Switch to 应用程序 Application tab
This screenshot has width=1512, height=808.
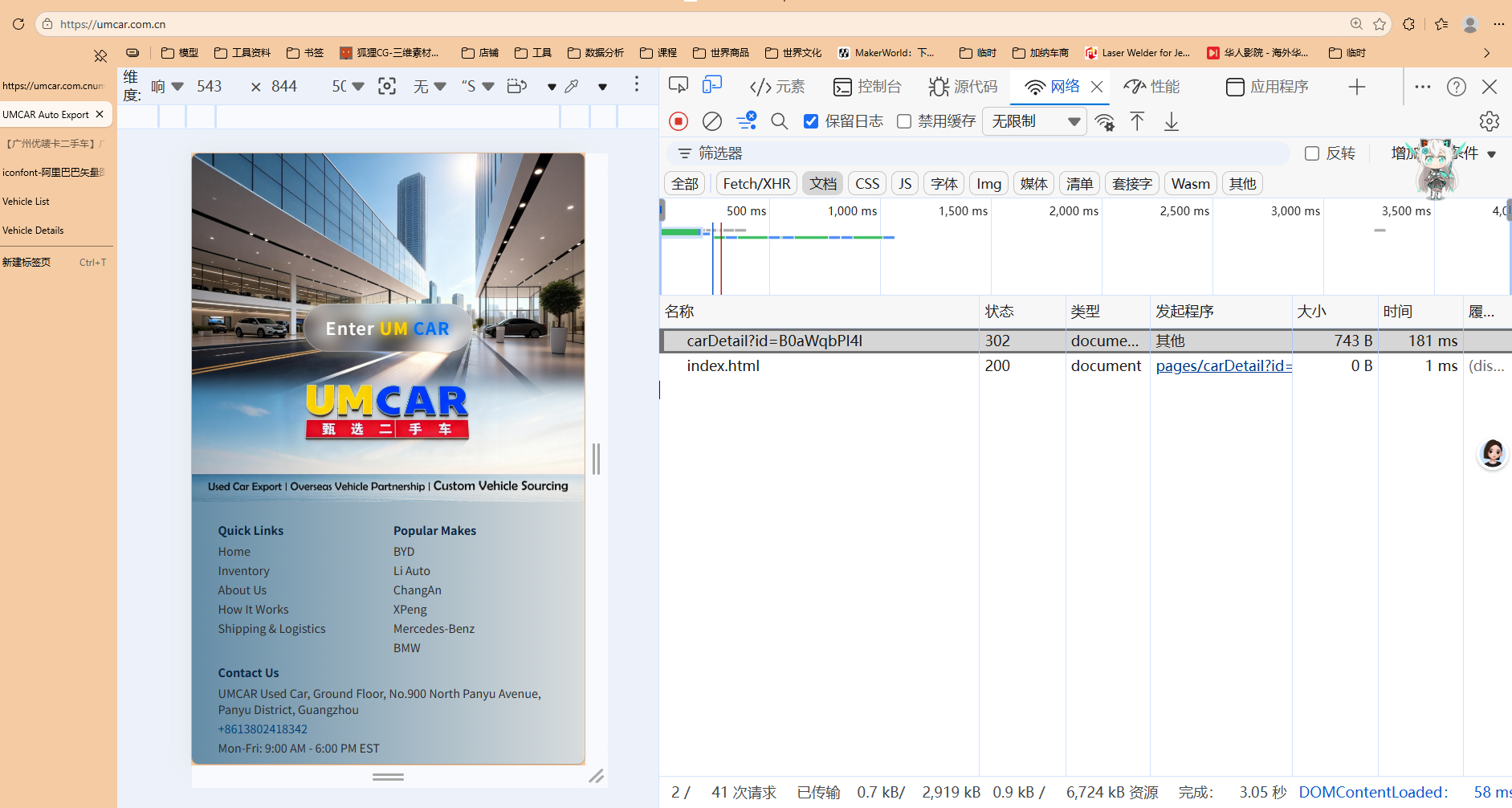(x=1267, y=87)
